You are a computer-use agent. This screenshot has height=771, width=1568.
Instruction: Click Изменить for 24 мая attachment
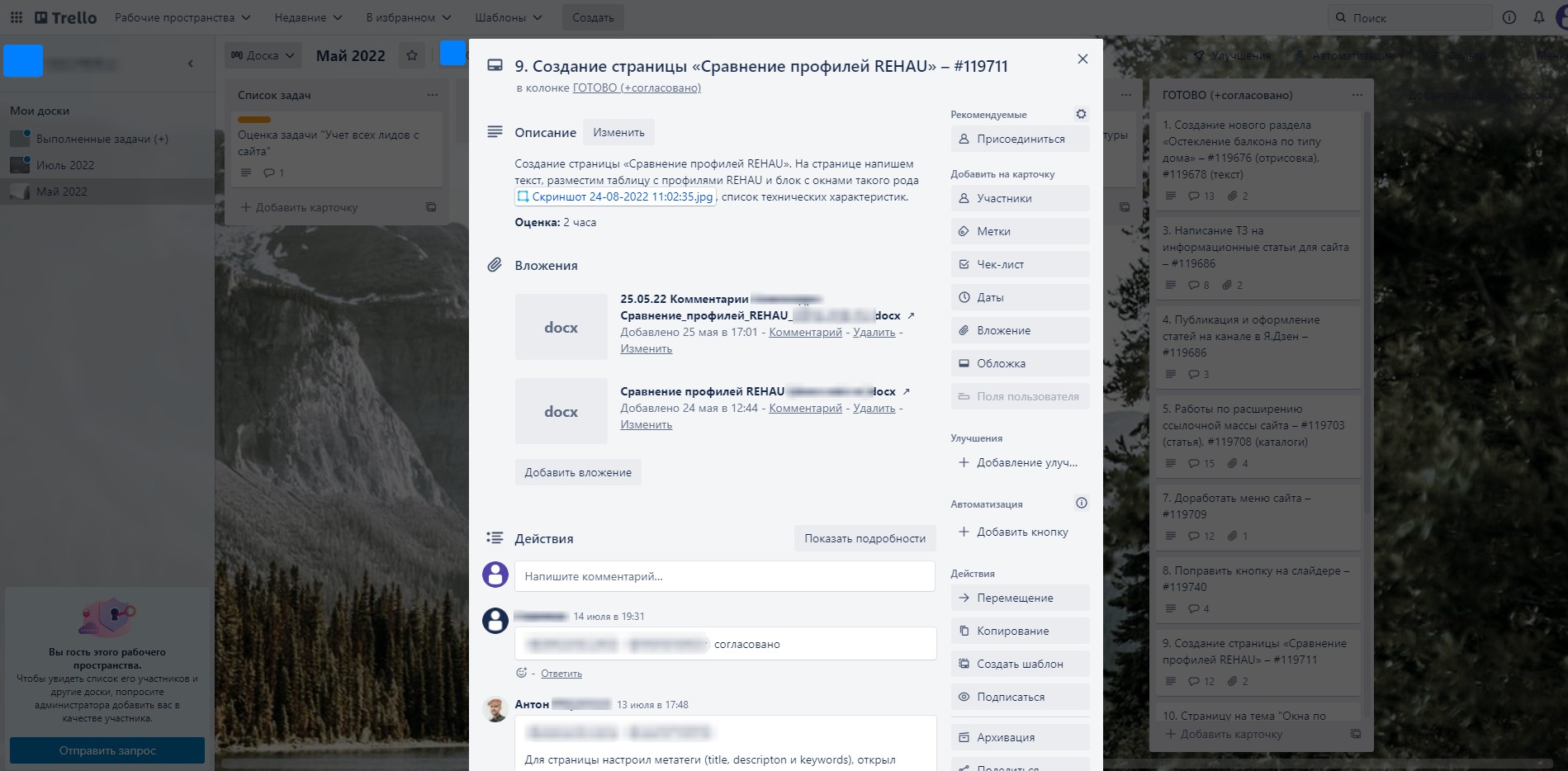[x=646, y=424]
